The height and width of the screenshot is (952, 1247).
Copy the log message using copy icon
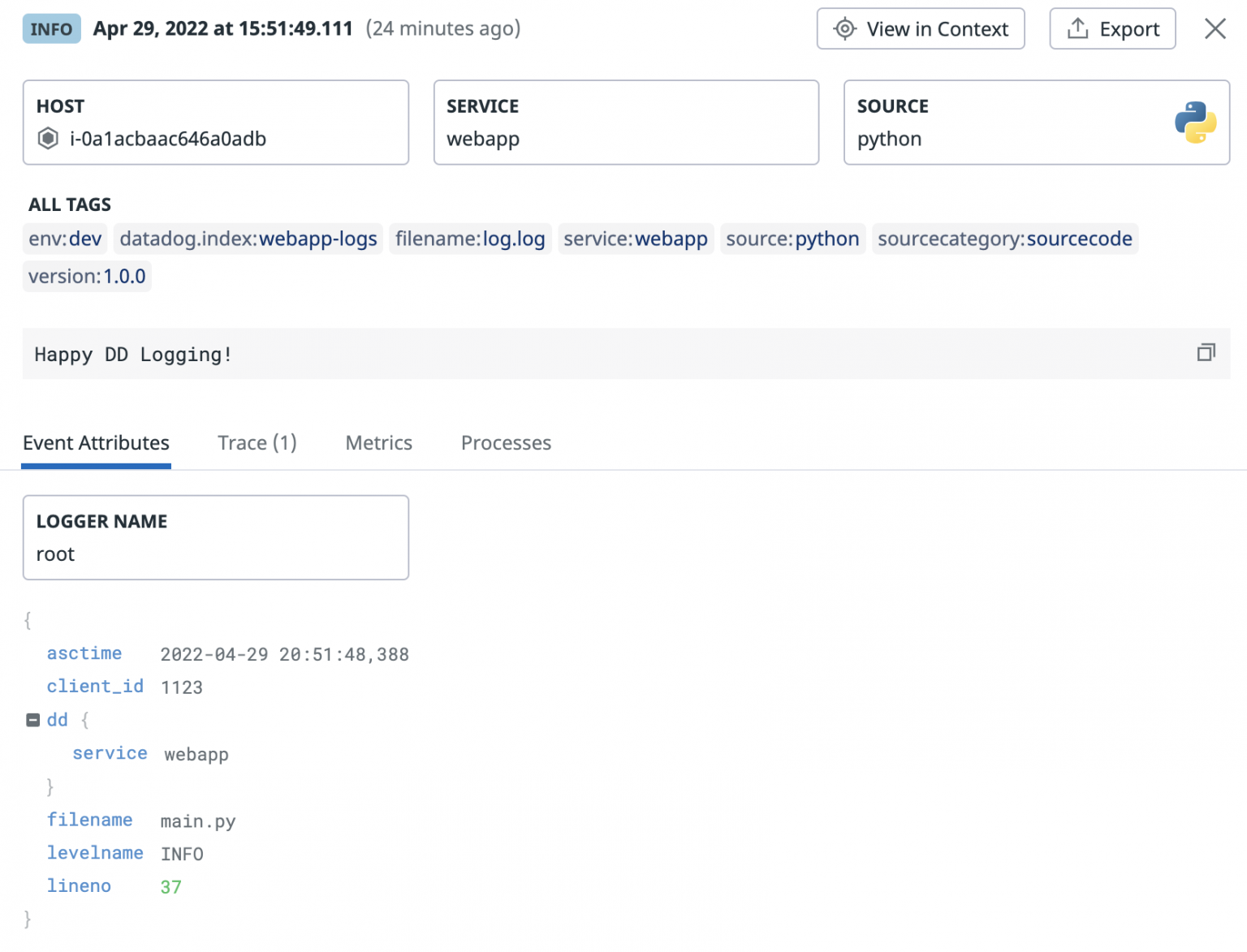point(1206,353)
